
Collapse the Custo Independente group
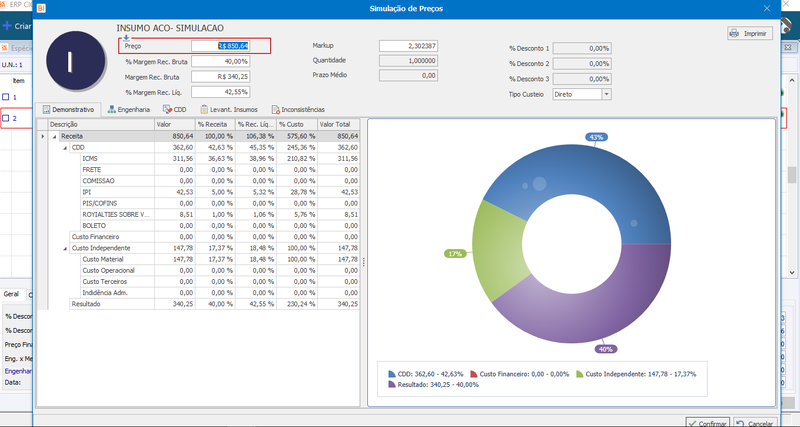(x=65, y=248)
